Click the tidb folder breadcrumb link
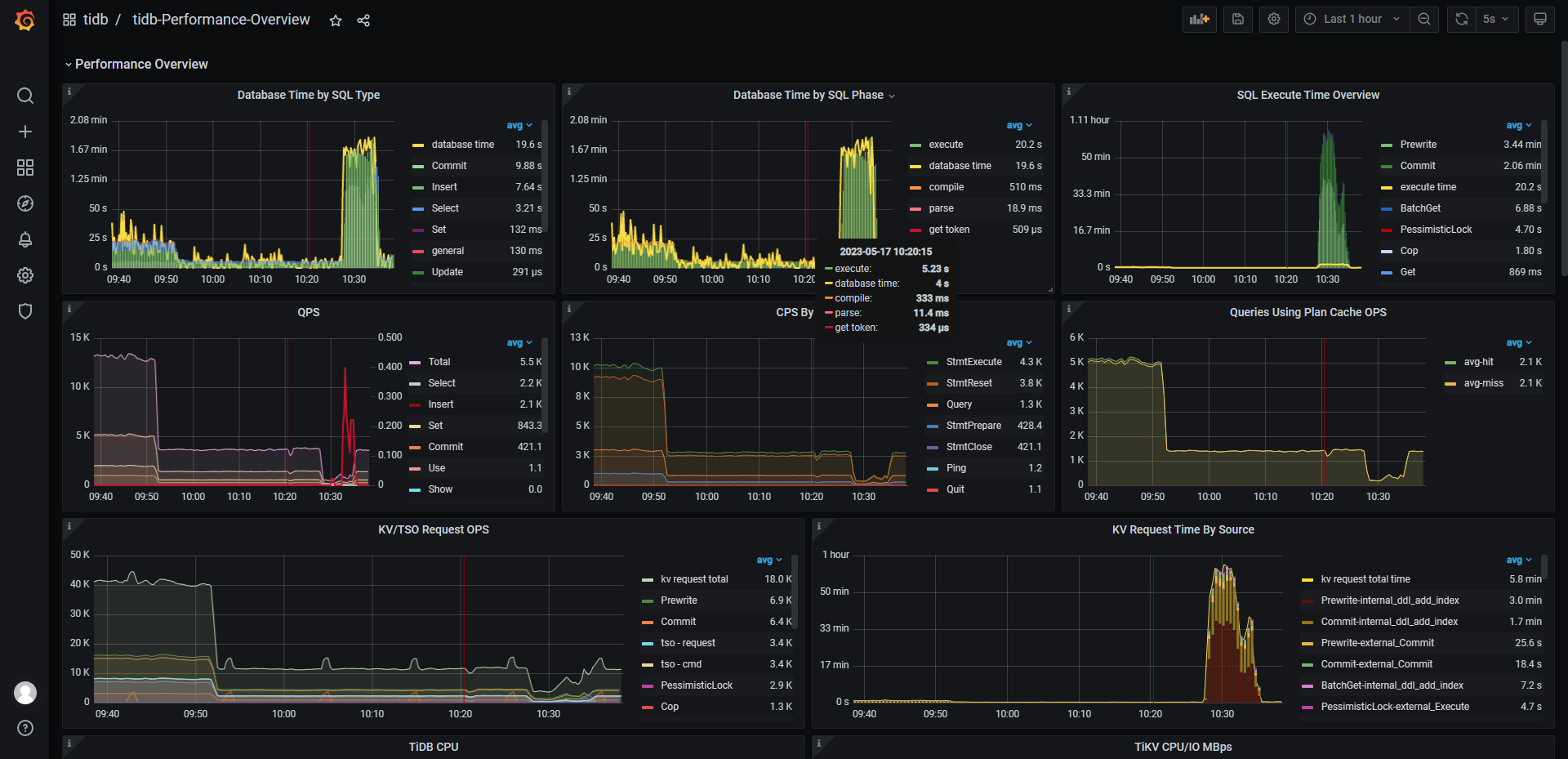 click(96, 20)
